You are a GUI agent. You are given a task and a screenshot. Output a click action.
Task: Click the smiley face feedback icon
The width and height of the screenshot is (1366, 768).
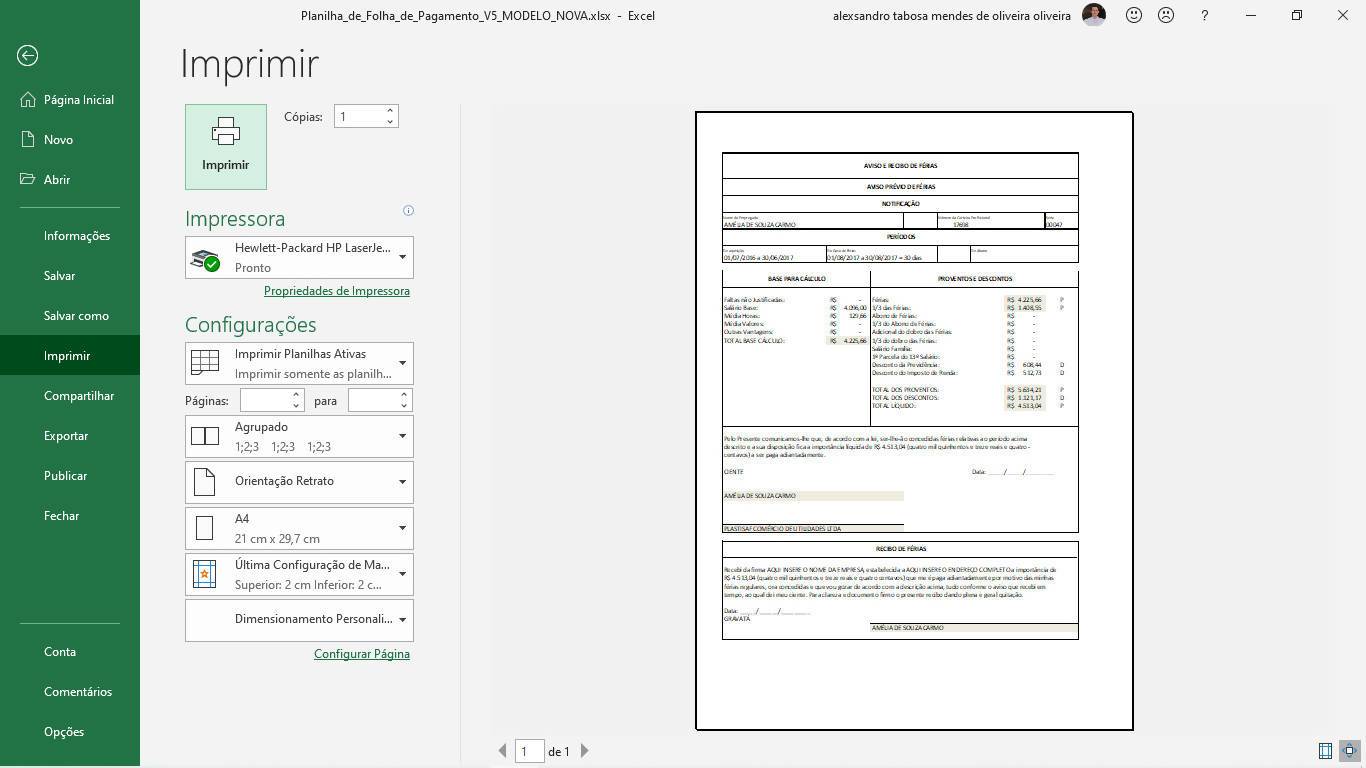1134,16
